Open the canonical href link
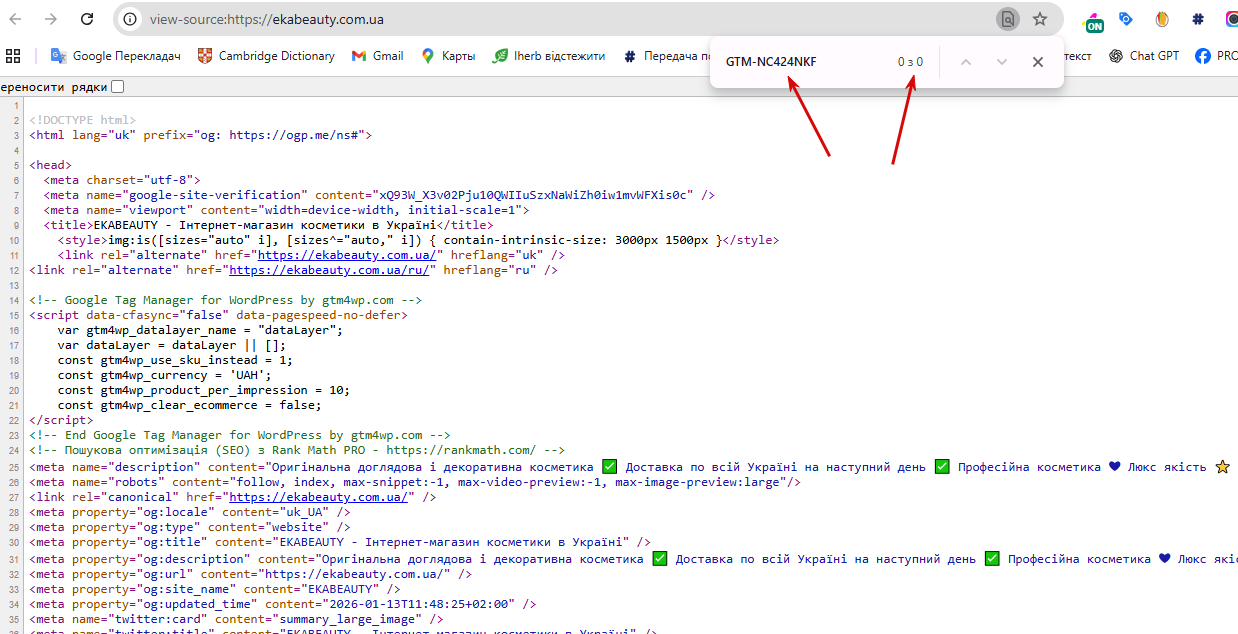Viewport: 1238px width, 634px height. 318,497
